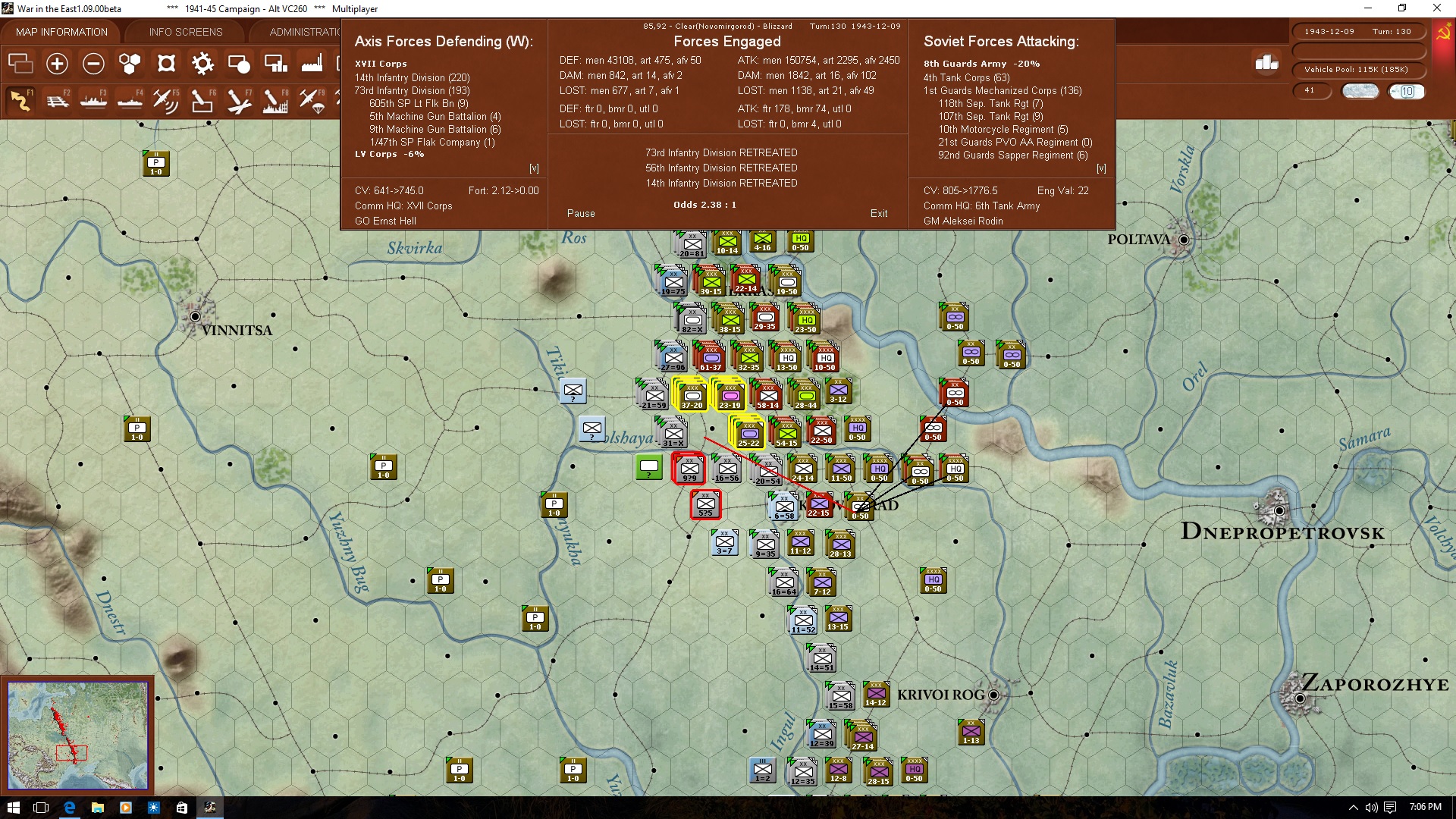Image resolution: width=1456 pixels, height=819 pixels.
Task: Select the F4 amphibious transport mode icon
Action: (x=130, y=100)
